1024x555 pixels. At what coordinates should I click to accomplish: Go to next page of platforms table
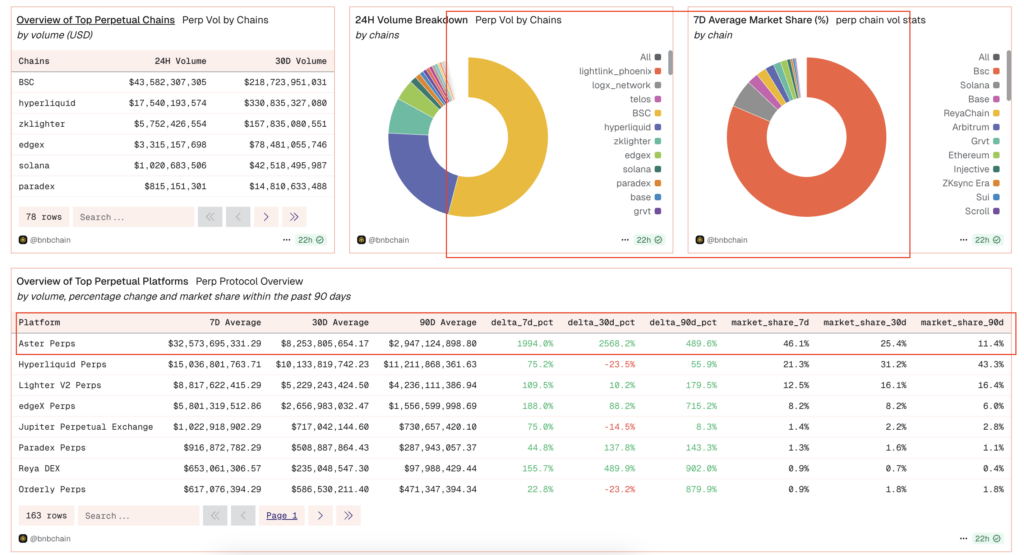(x=319, y=515)
